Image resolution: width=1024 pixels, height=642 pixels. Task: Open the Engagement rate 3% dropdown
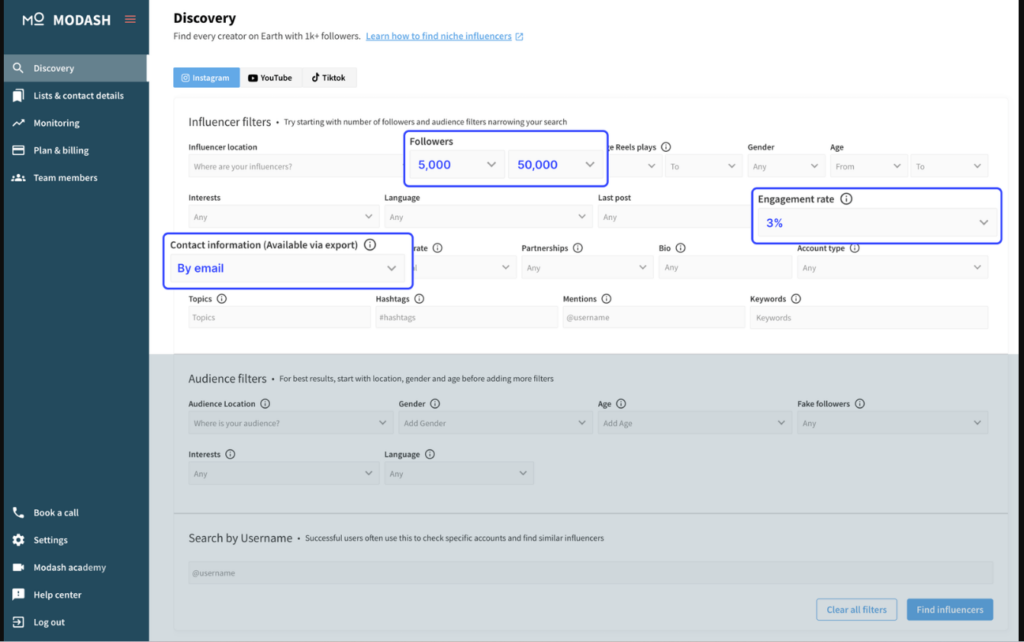876,223
